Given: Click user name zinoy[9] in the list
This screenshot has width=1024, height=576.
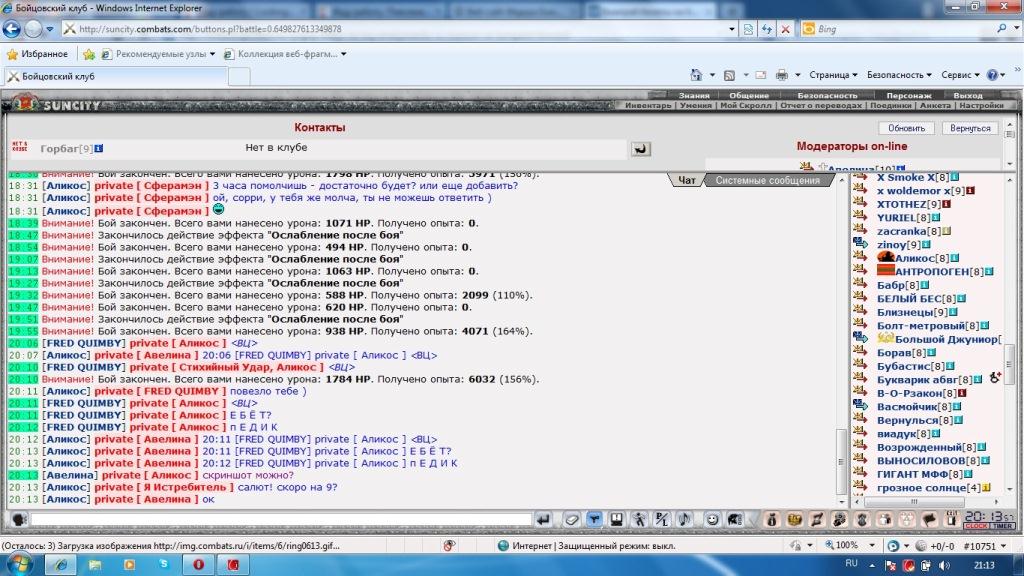Looking at the screenshot, I should (x=899, y=244).
